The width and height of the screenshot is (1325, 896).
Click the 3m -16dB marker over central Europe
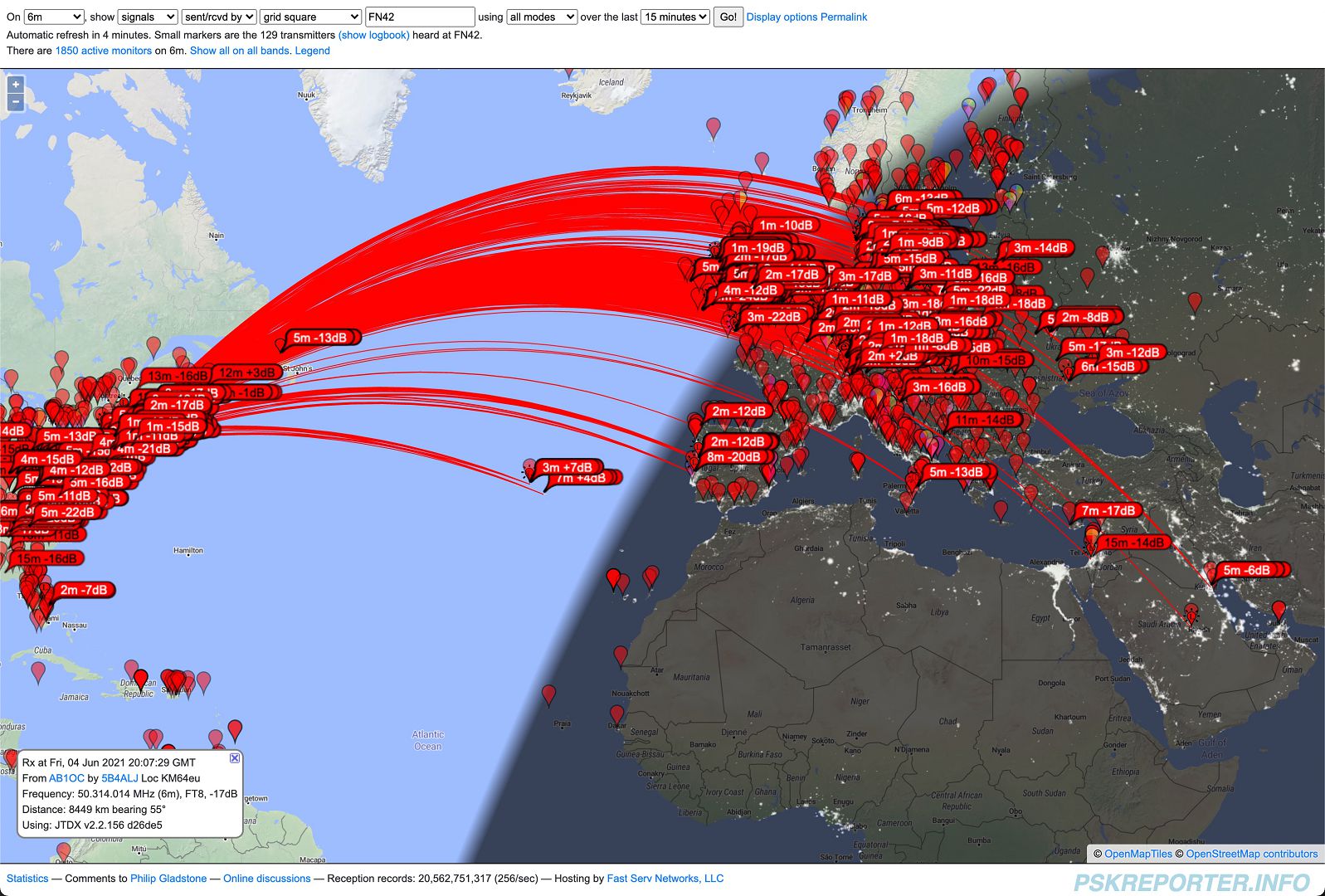click(x=939, y=387)
